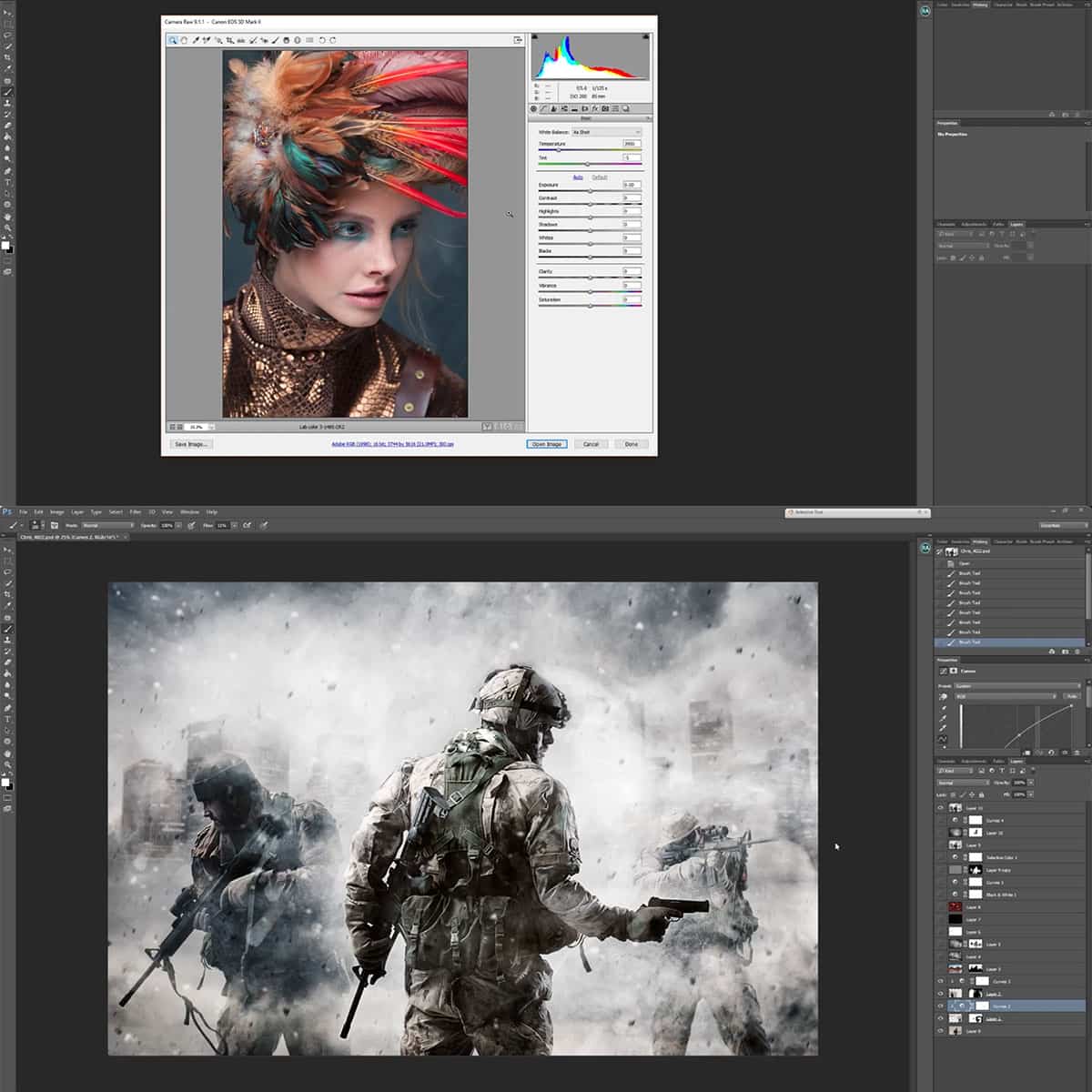Viewport: 1092px width, 1092px height.
Task: Select the White Balance eyedropper tool
Action: [195, 40]
